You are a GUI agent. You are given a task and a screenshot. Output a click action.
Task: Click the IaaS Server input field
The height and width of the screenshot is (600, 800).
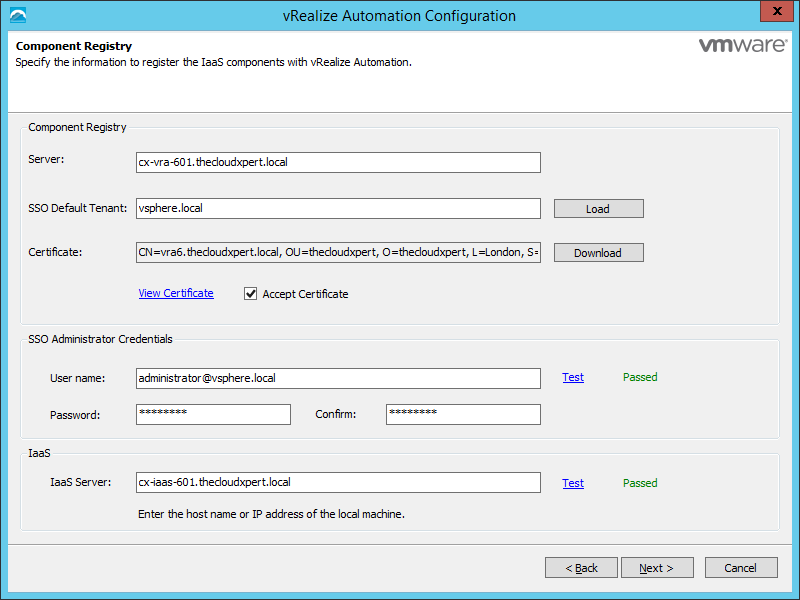[338, 483]
